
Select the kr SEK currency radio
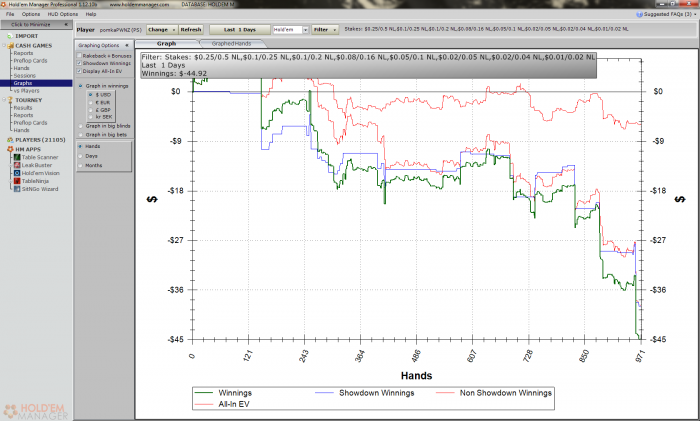pyautogui.click(x=91, y=117)
